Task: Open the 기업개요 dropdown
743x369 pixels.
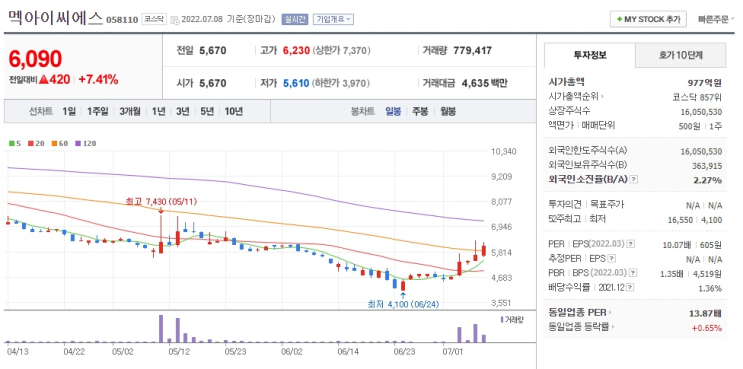Action: tap(333, 19)
